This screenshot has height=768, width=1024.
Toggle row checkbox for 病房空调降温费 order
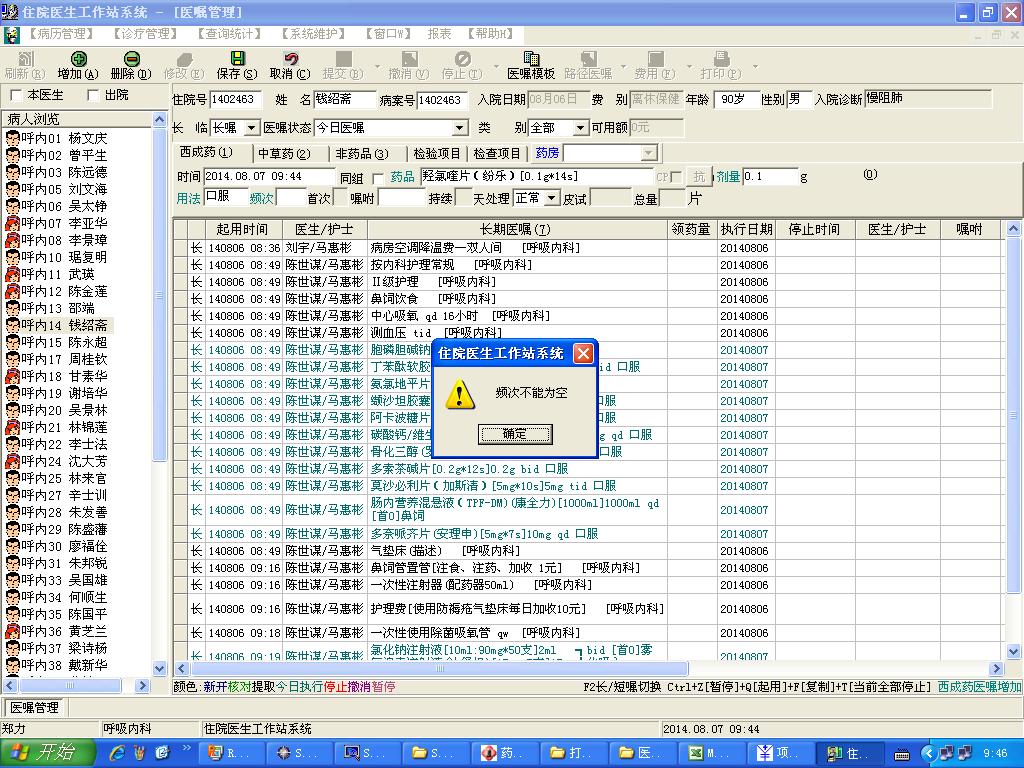tap(181, 248)
